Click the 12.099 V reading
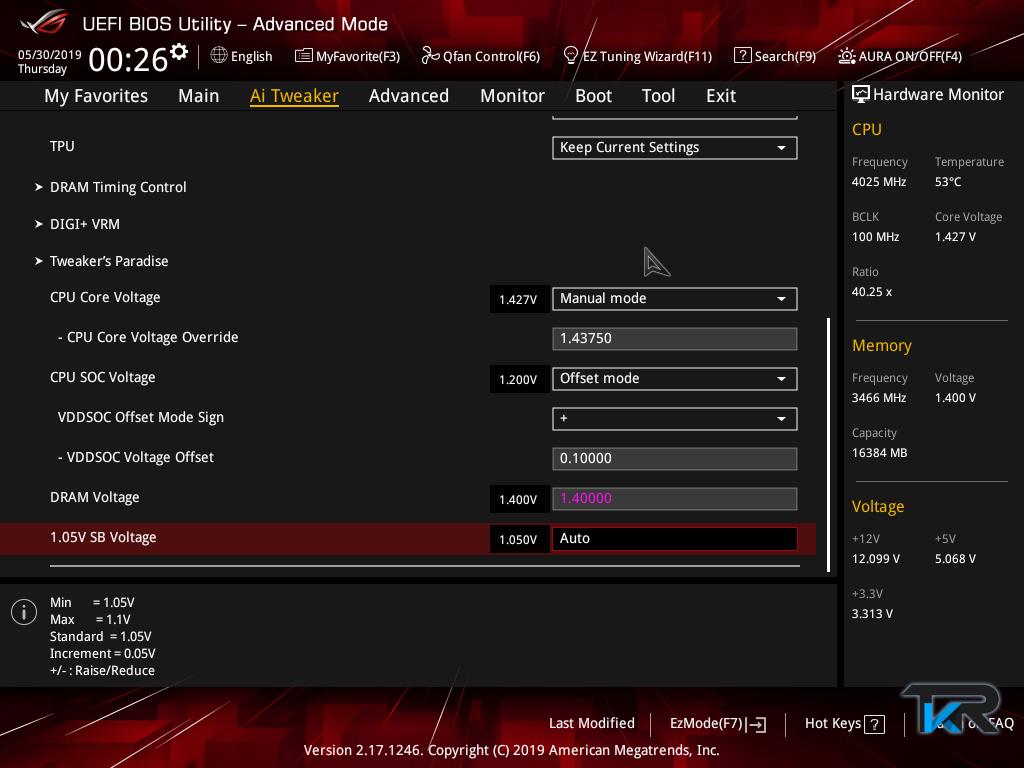This screenshot has width=1024, height=768. click(x=876, y=559)
